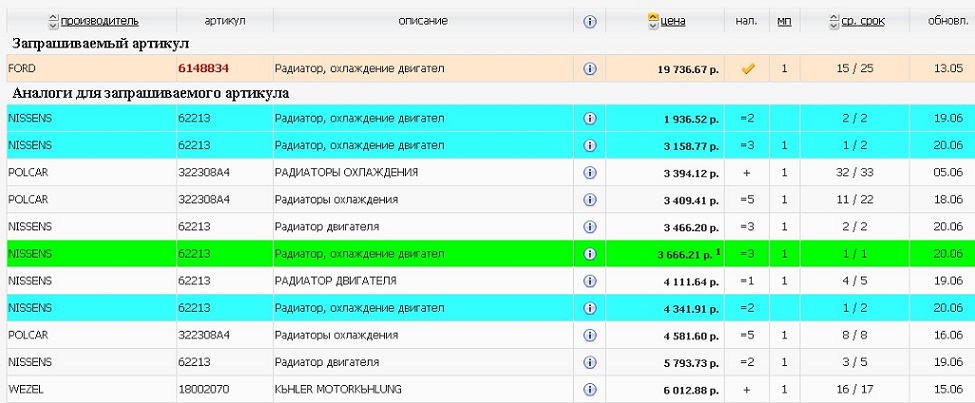This screenshot has height=403, width=975.
Task: Click the sort arrows beside производитель header
Action: pos(53,21)
